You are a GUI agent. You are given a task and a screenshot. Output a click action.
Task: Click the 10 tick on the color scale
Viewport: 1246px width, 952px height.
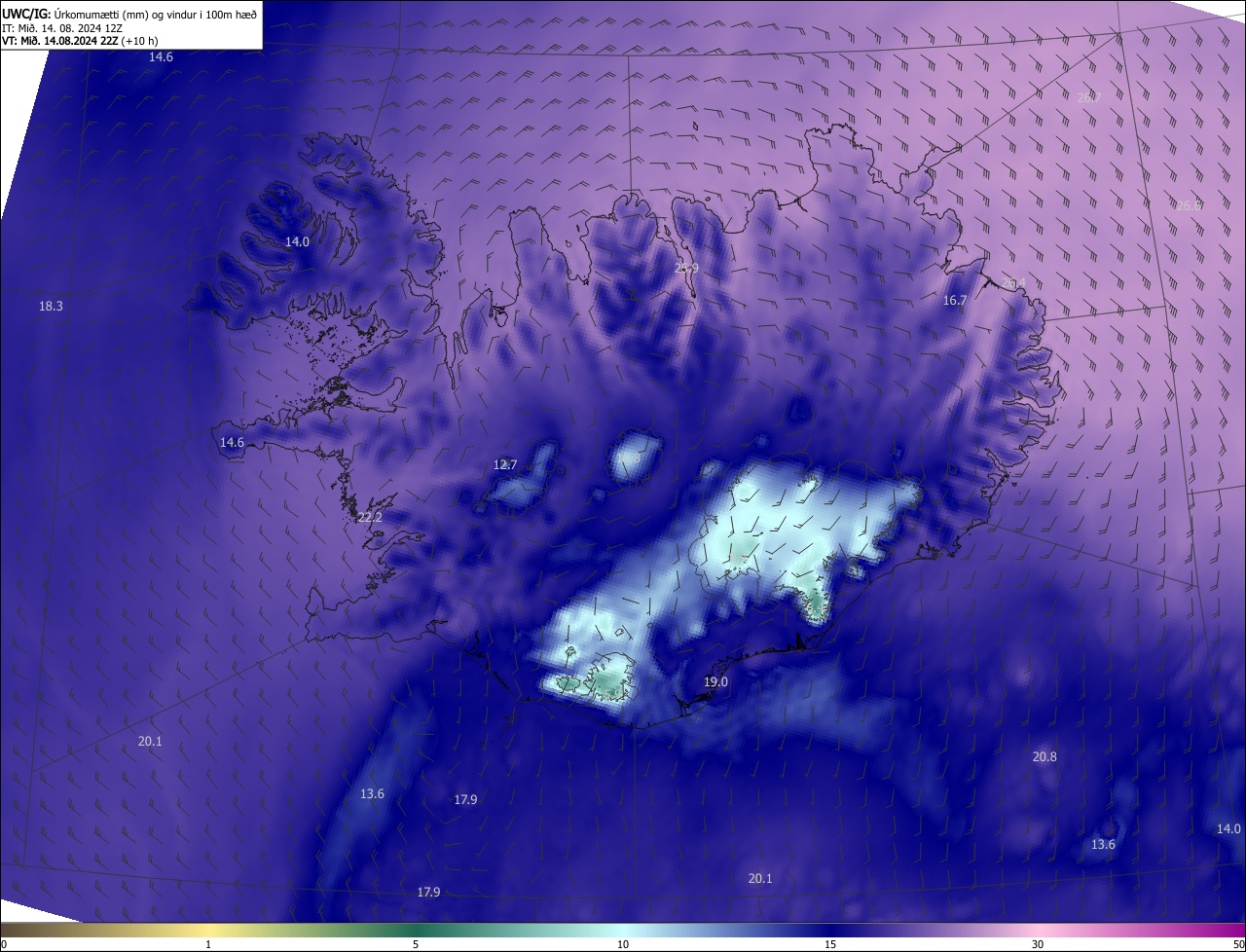pos(623,944)
